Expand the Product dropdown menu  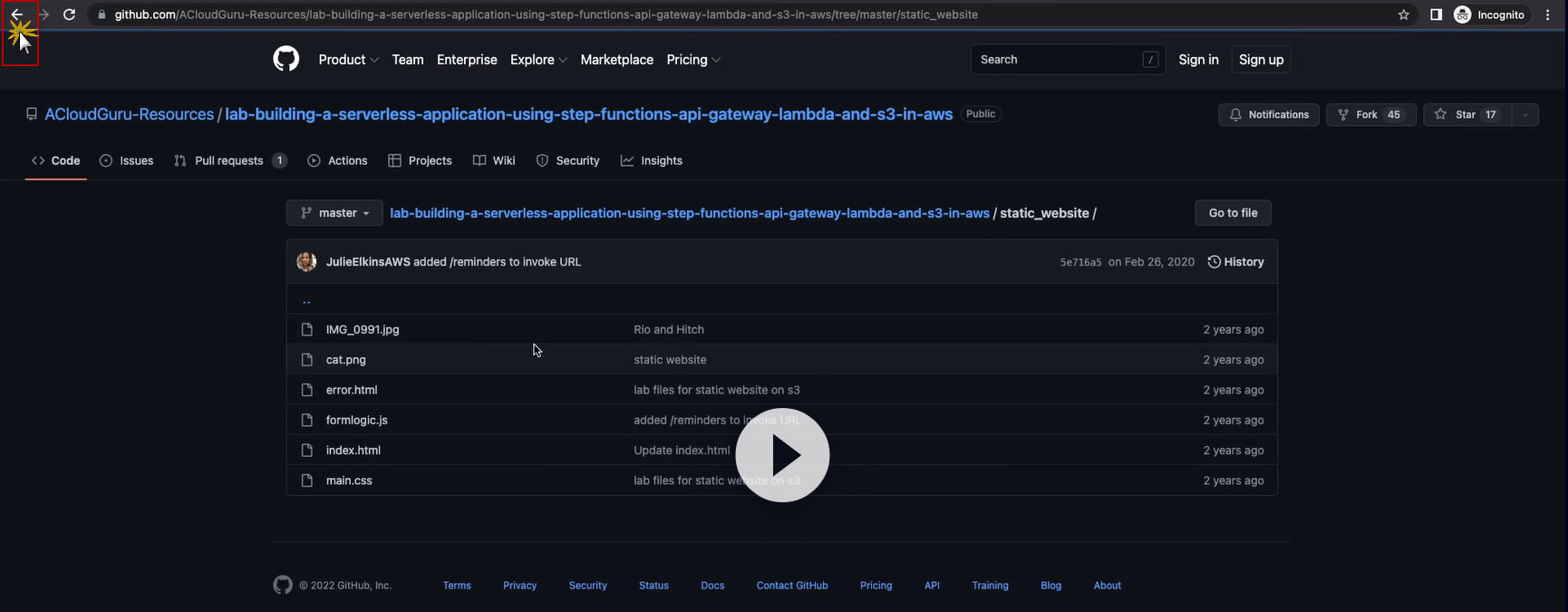(x=348, y=60)
